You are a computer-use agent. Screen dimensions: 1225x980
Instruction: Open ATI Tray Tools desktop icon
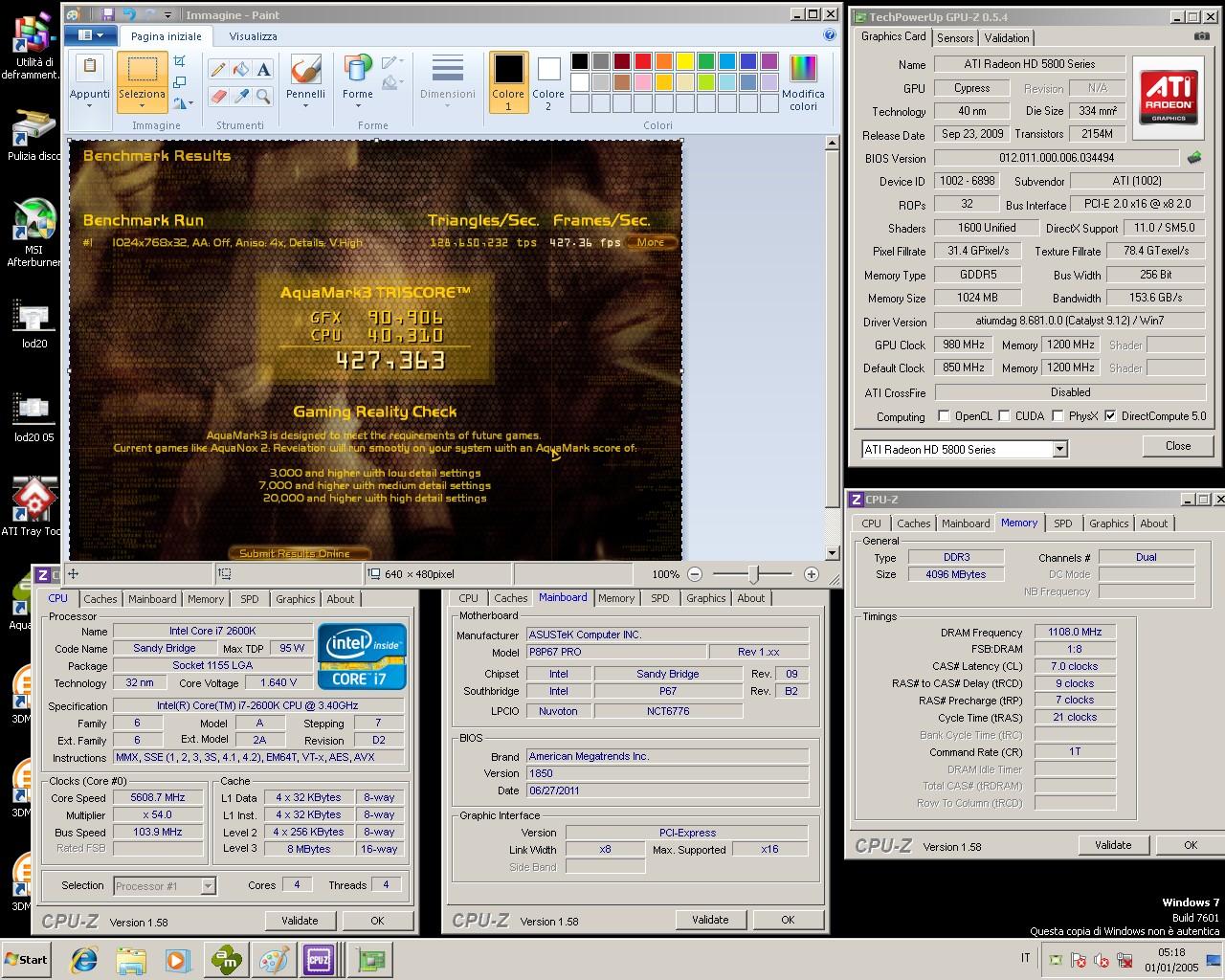pos(33,507)
